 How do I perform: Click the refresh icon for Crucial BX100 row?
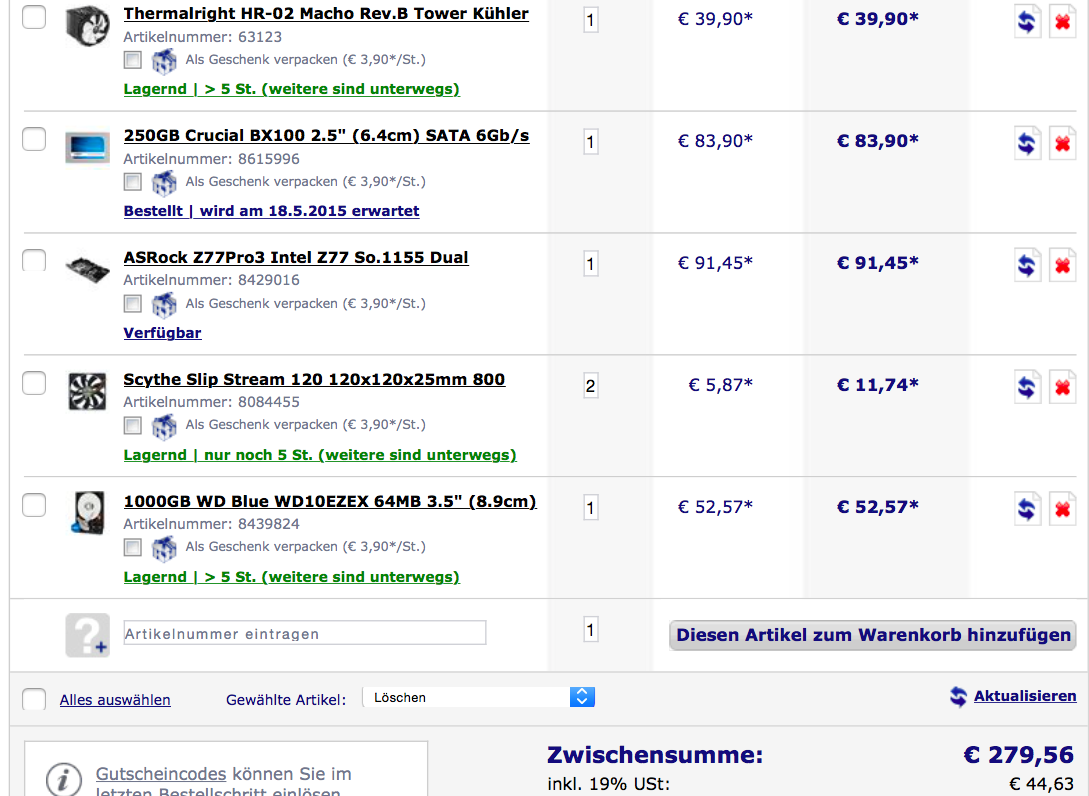coord(1027,143)
